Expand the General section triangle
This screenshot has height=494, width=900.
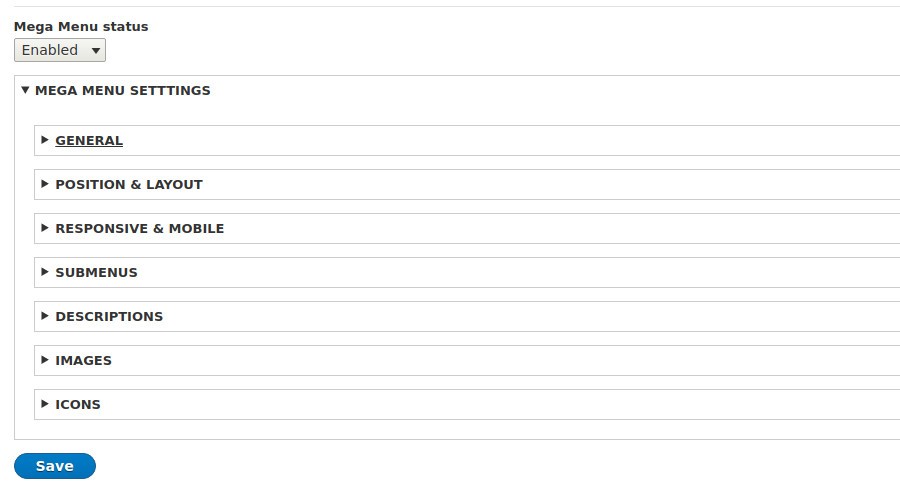tap(45, 140)
